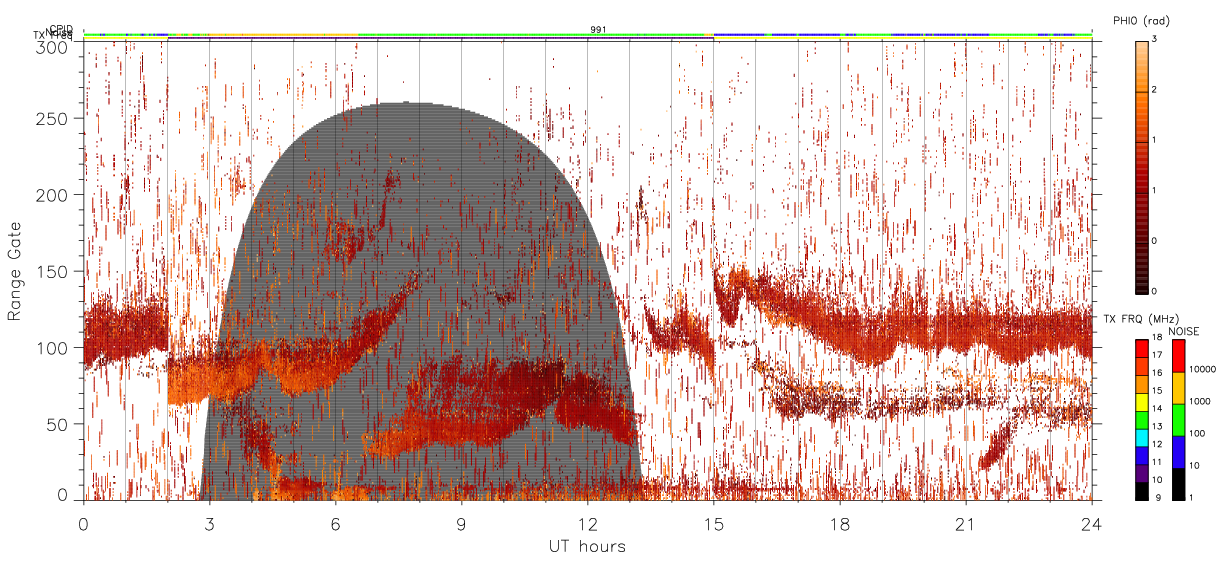1228x567 pixels.
Task: Click the blue swatch in NOISE legend
Action: 1178,452
